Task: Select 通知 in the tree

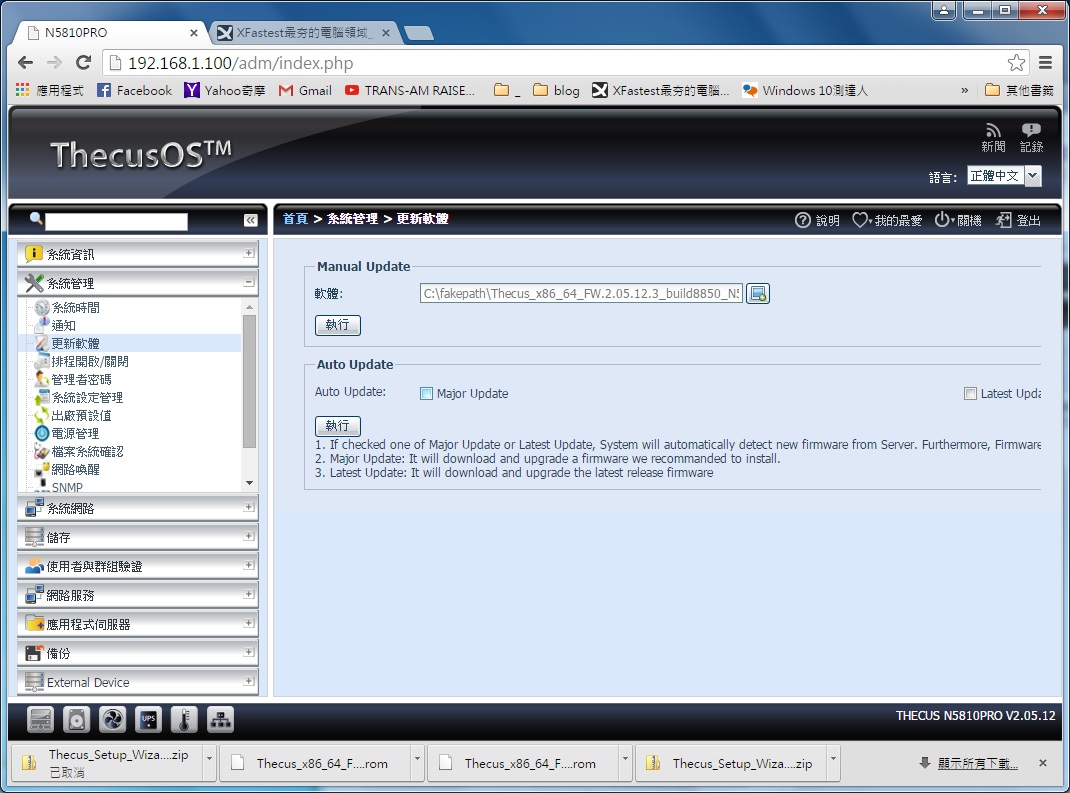Action: coord(63,326)
